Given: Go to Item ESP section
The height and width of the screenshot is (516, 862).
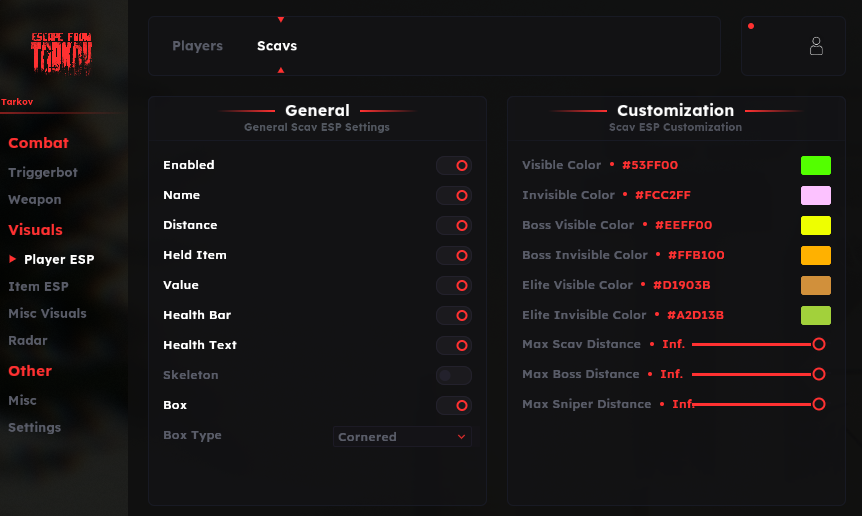Looking at the screenshot, I should point(38,287).
